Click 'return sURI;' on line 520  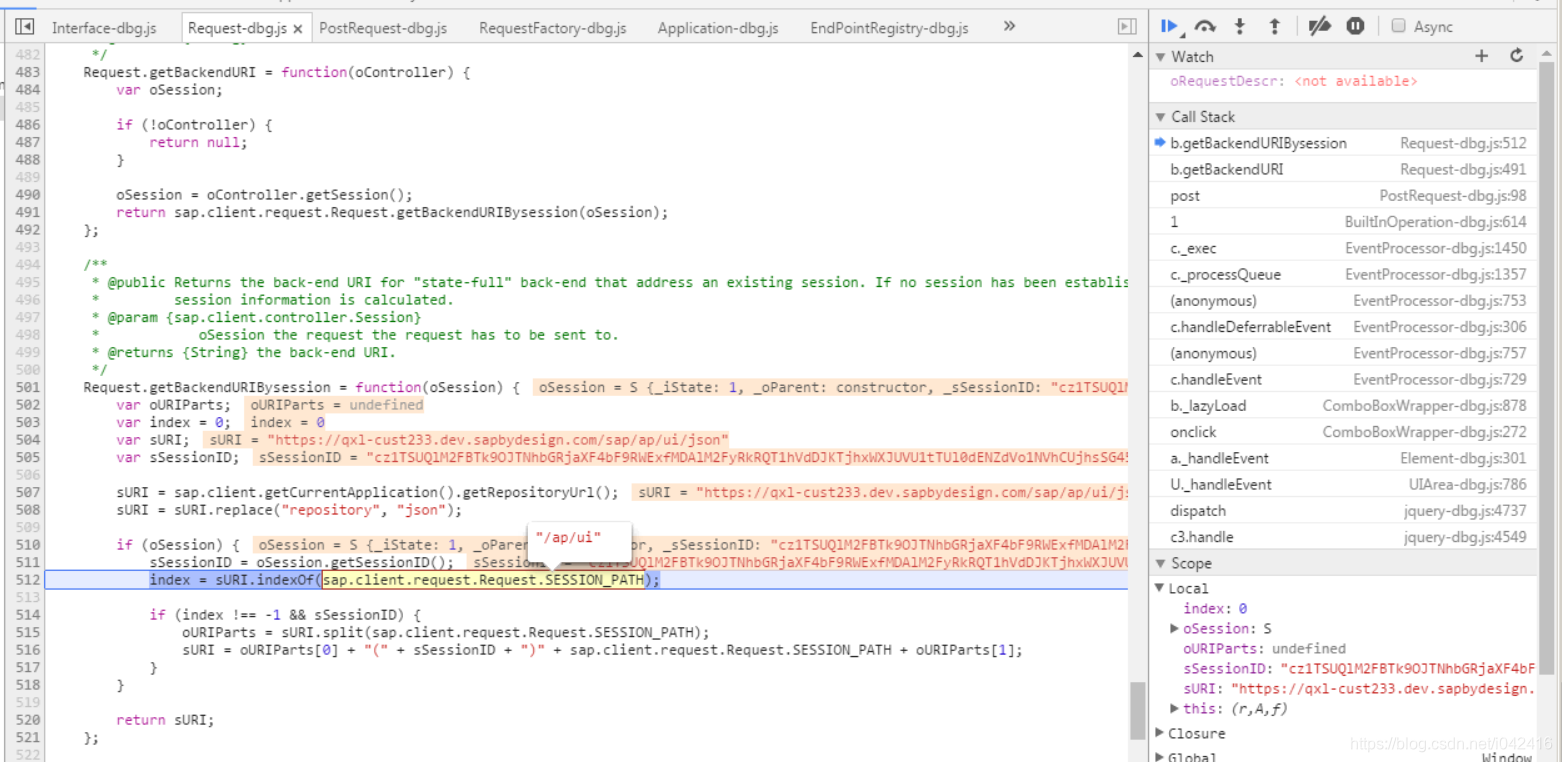[165, 720]
